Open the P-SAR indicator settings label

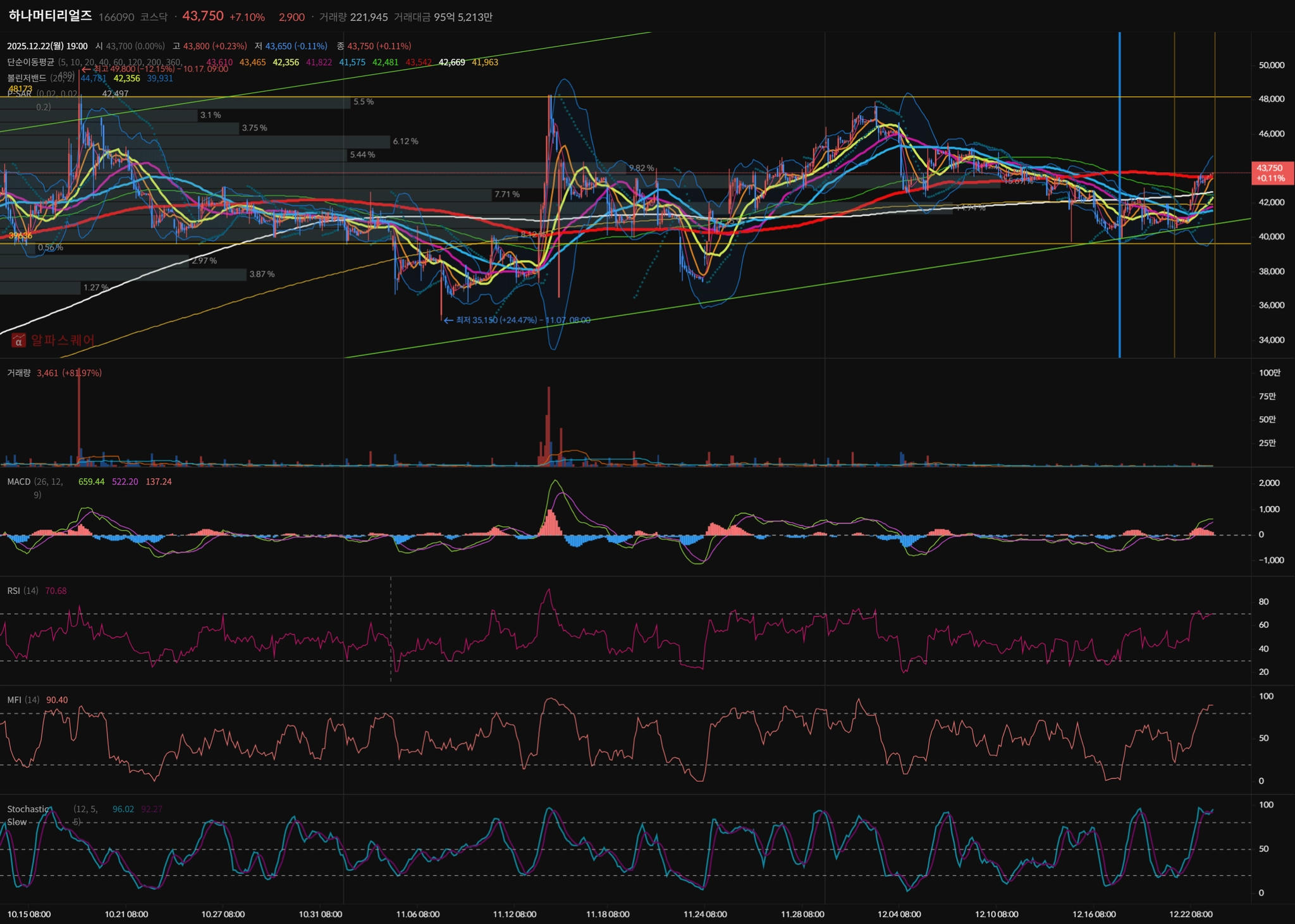[19, 94]
